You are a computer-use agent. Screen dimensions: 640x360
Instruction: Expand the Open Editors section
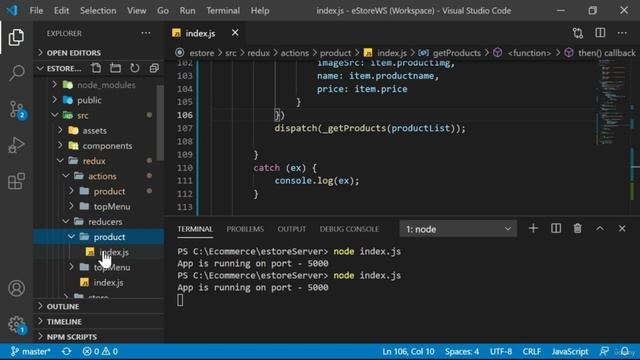pos(73,53)
